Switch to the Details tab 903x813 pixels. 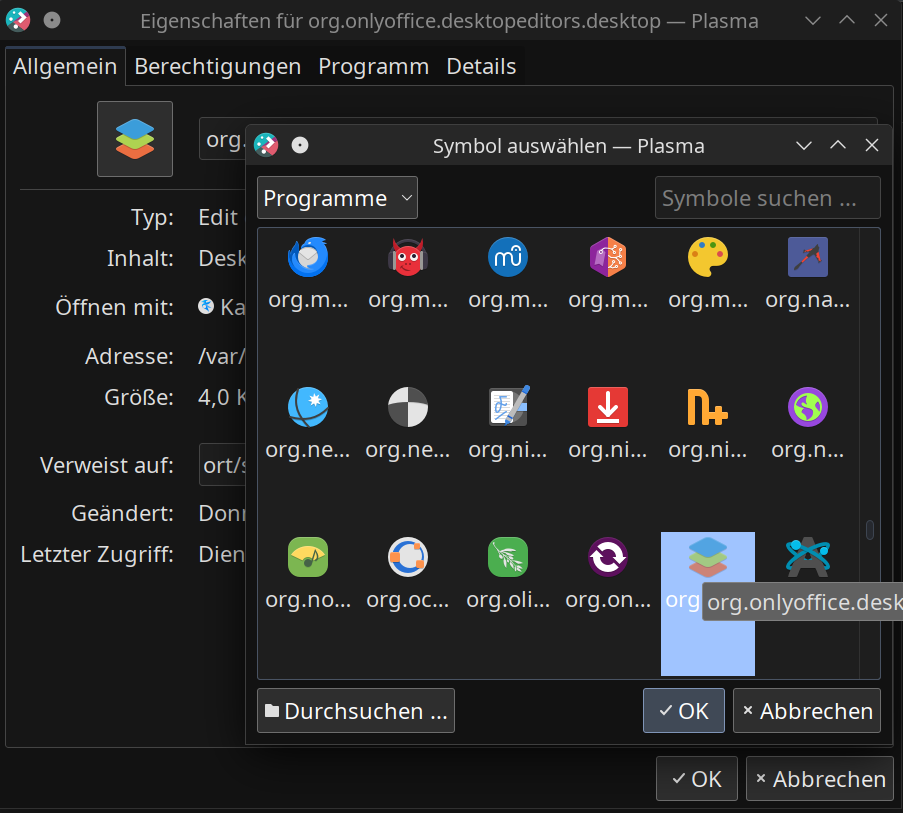(481, 66)
